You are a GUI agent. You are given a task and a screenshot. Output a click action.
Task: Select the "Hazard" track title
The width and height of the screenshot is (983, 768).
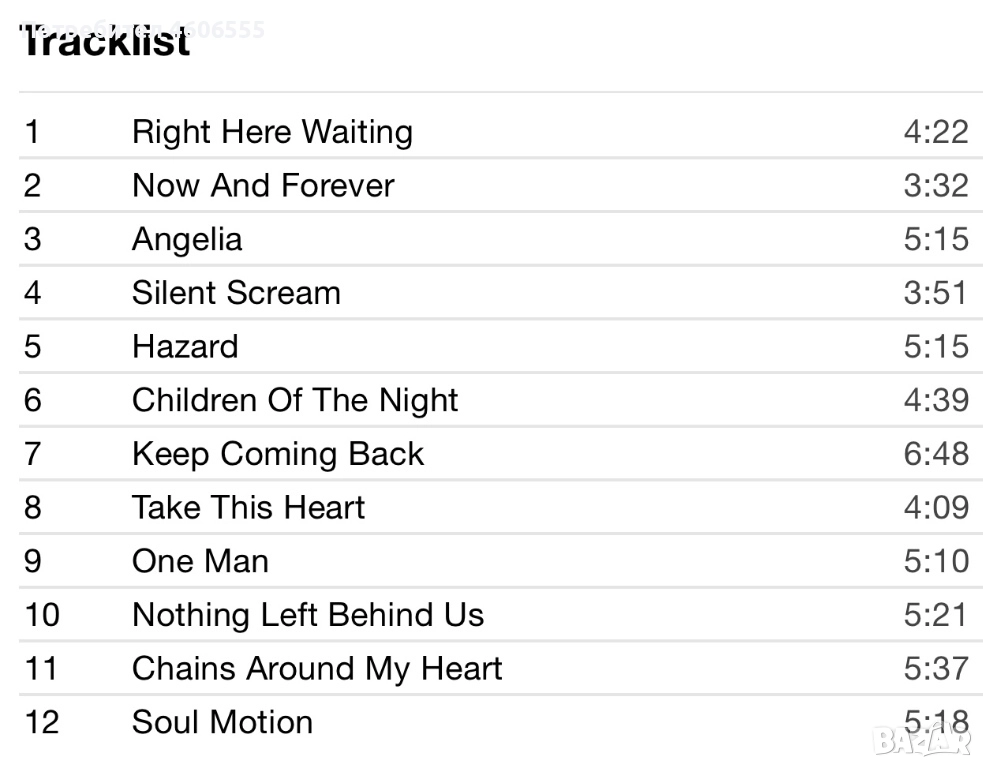(185, 347)
